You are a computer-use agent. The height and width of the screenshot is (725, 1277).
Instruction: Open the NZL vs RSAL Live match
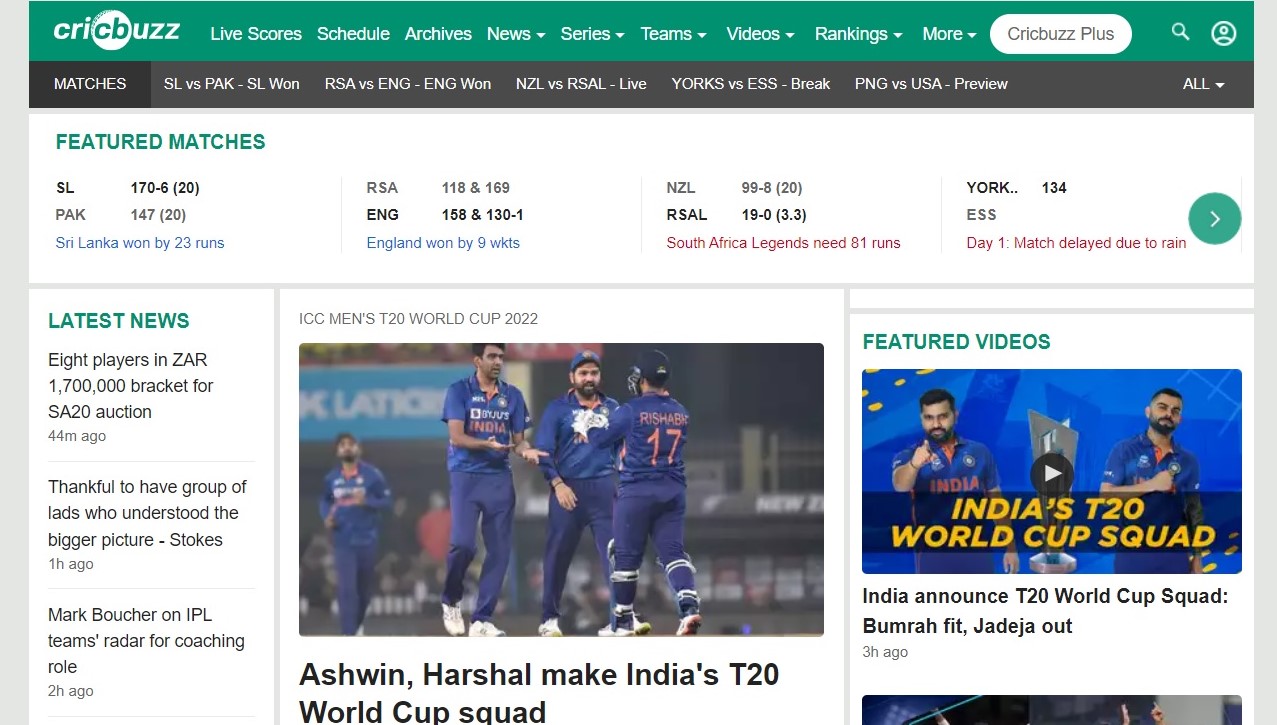click(581, 84)
